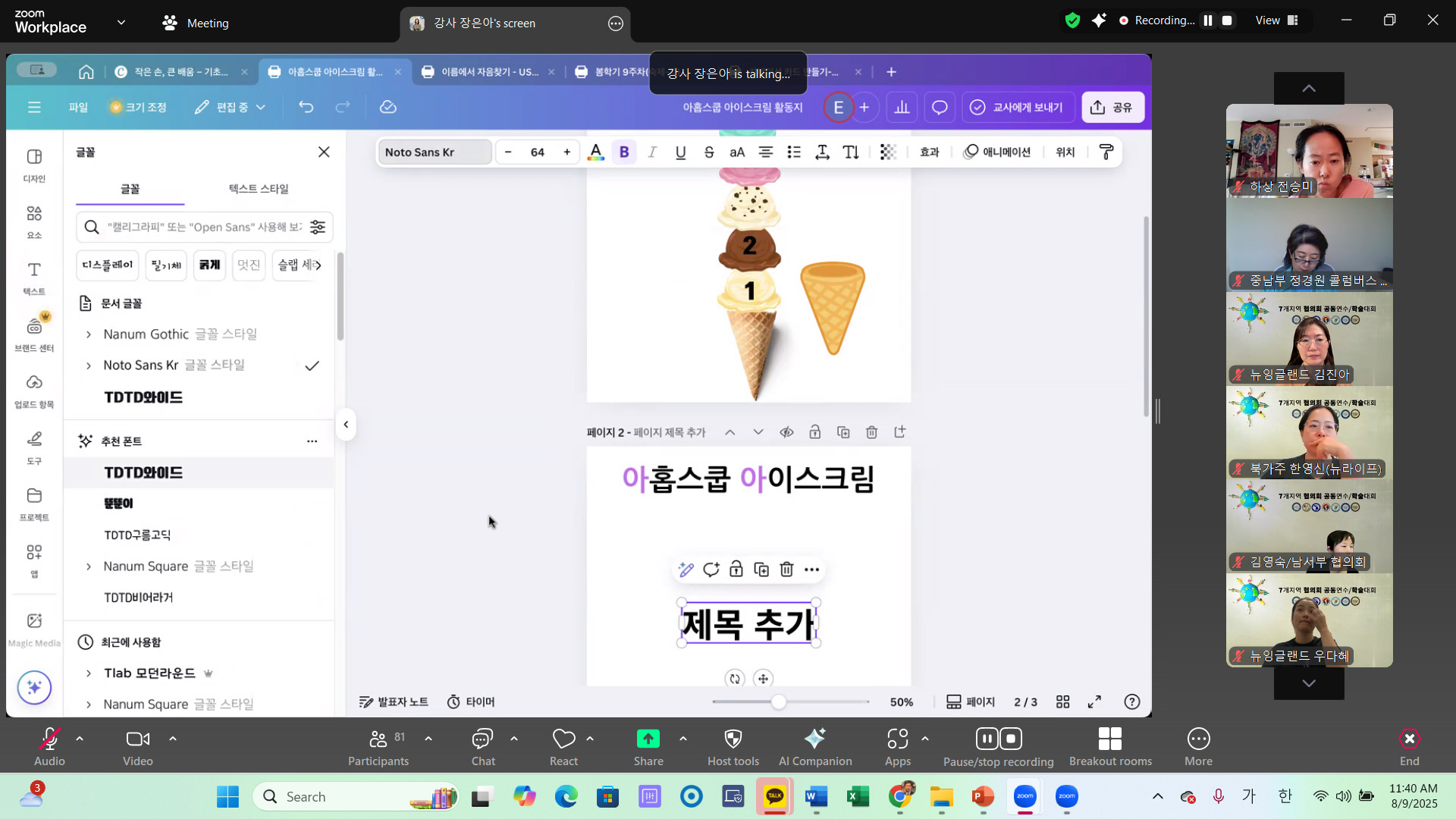The image size is (1456, 819).
Task: Click the cloud save status icon
Action: pyautogui.click(x=388, y=107)
